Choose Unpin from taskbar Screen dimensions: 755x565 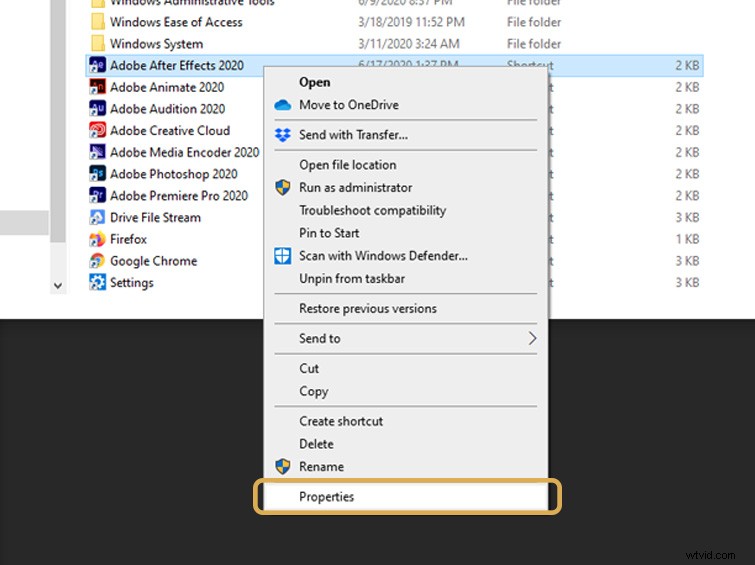pyautogui.click(x=351, y=279)
